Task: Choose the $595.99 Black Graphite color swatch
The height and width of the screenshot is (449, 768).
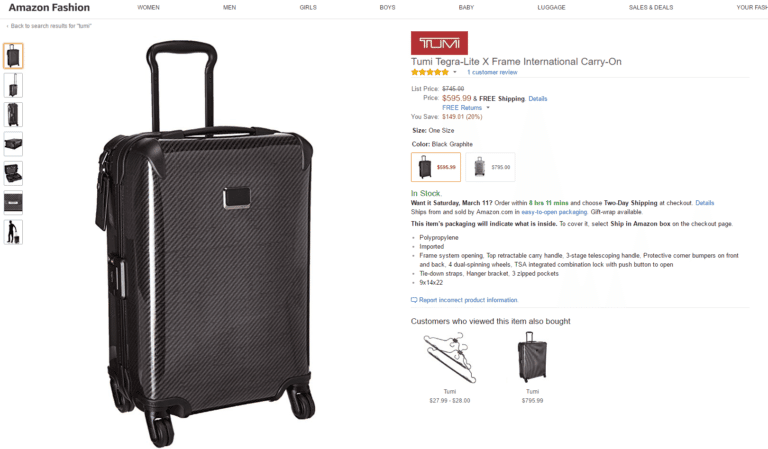Action: (436, 167)
